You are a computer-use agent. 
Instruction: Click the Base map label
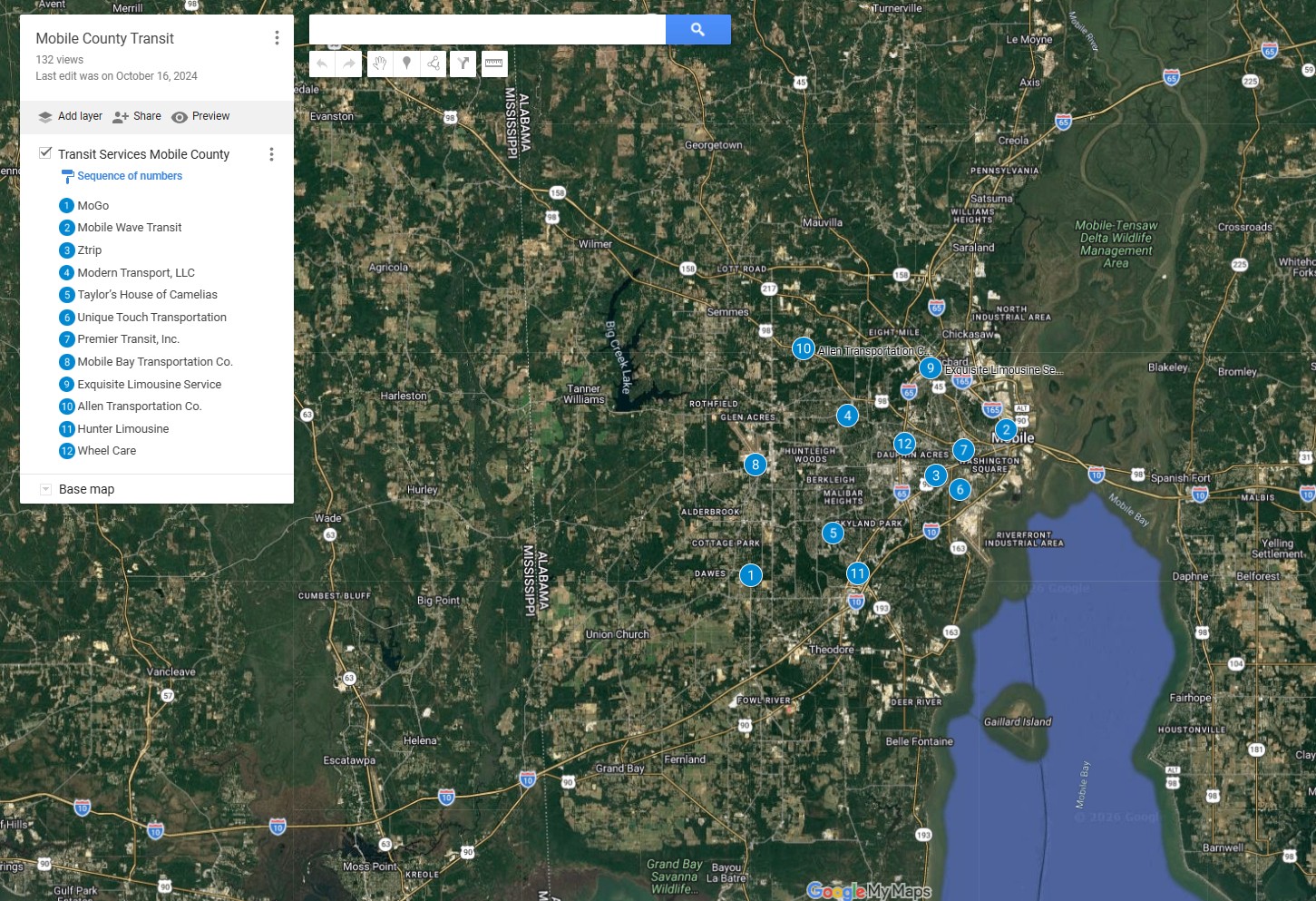86,489
